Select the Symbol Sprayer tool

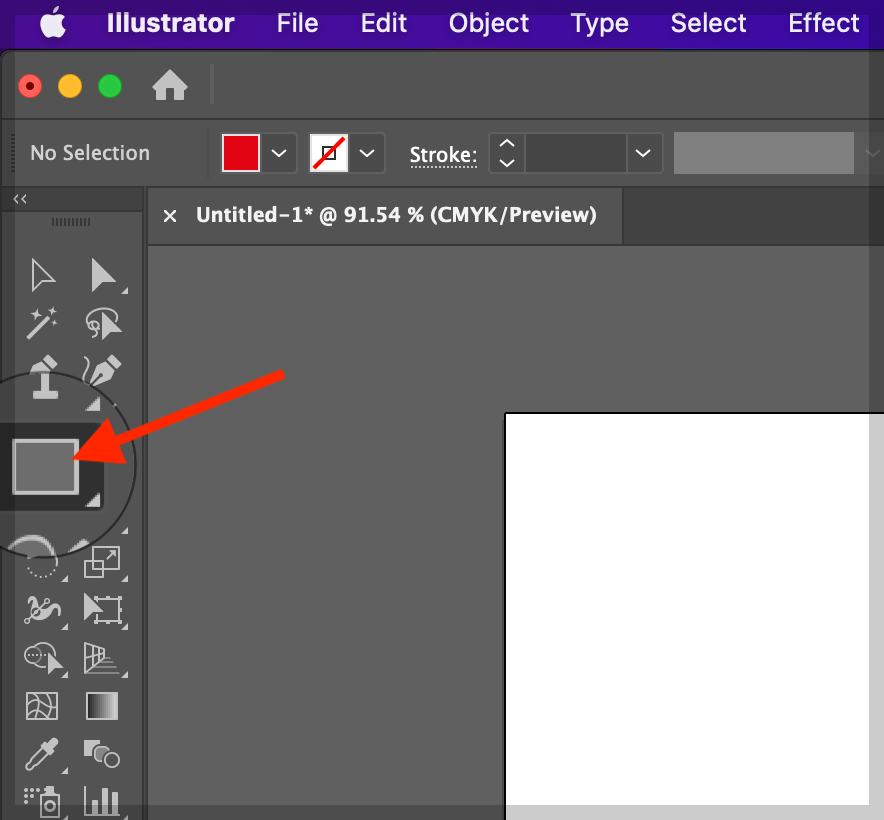[x=42, y=802]
